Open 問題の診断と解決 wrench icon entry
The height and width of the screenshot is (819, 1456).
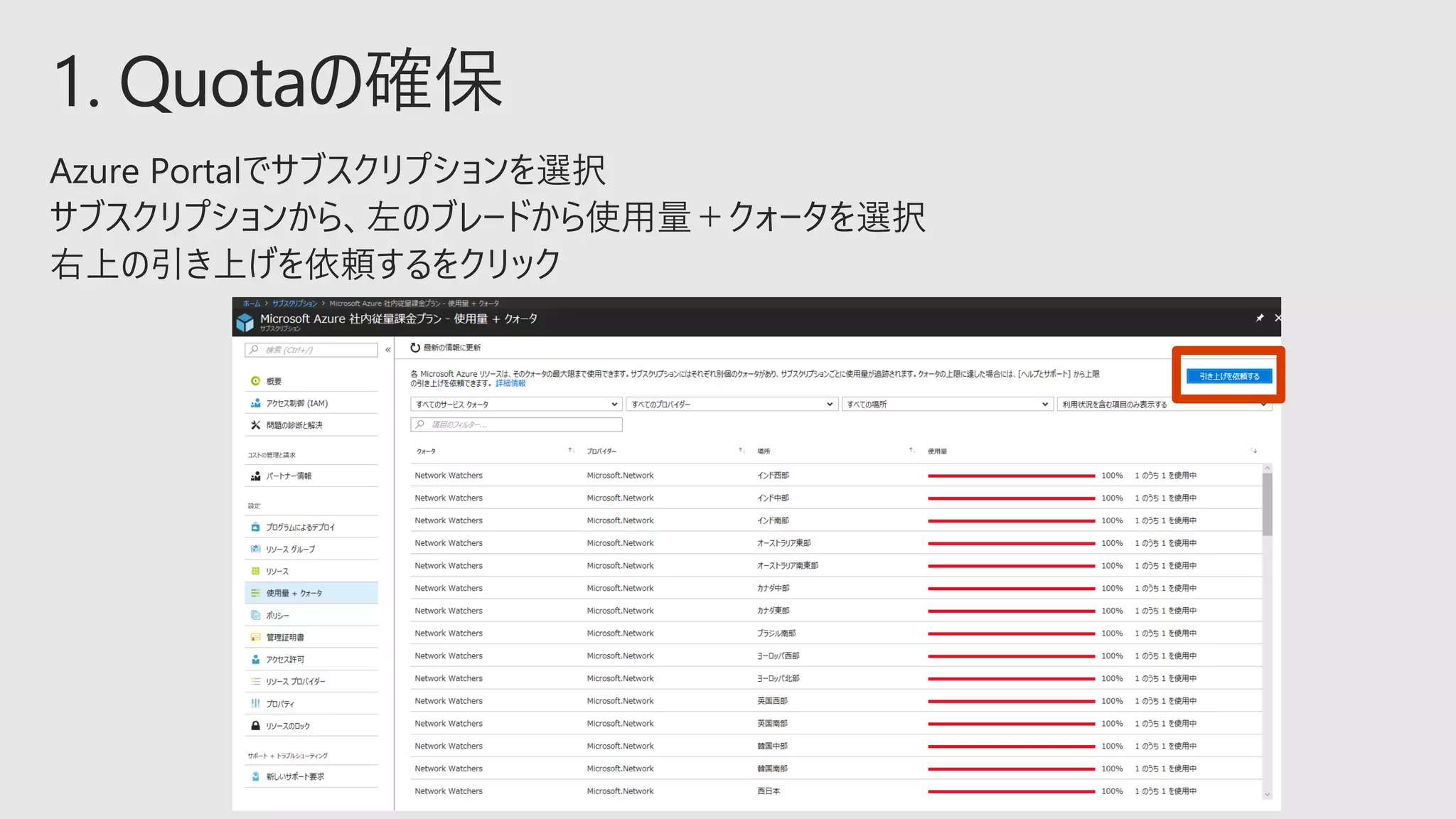255,425
